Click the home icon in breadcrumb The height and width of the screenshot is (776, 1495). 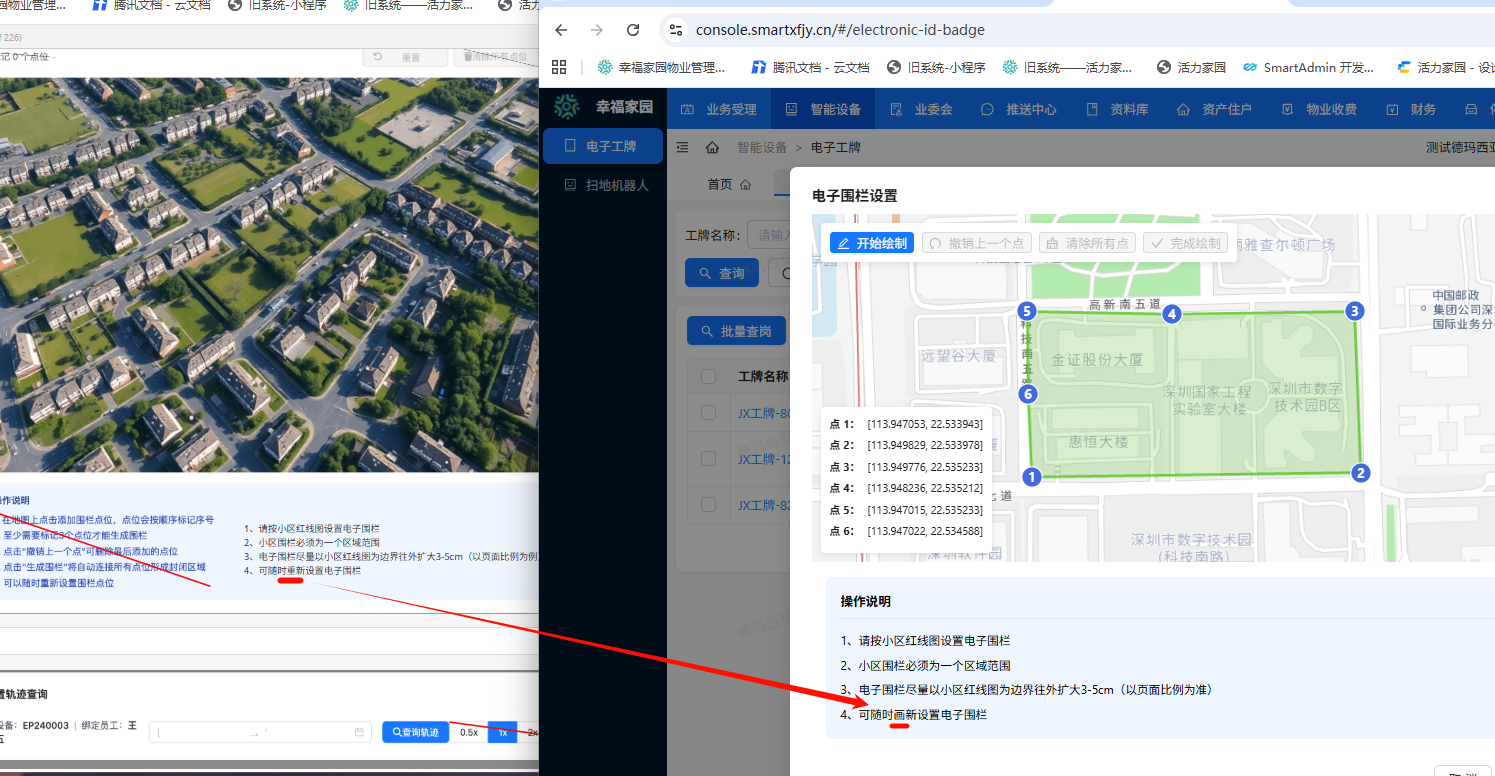tap(712, 147)
